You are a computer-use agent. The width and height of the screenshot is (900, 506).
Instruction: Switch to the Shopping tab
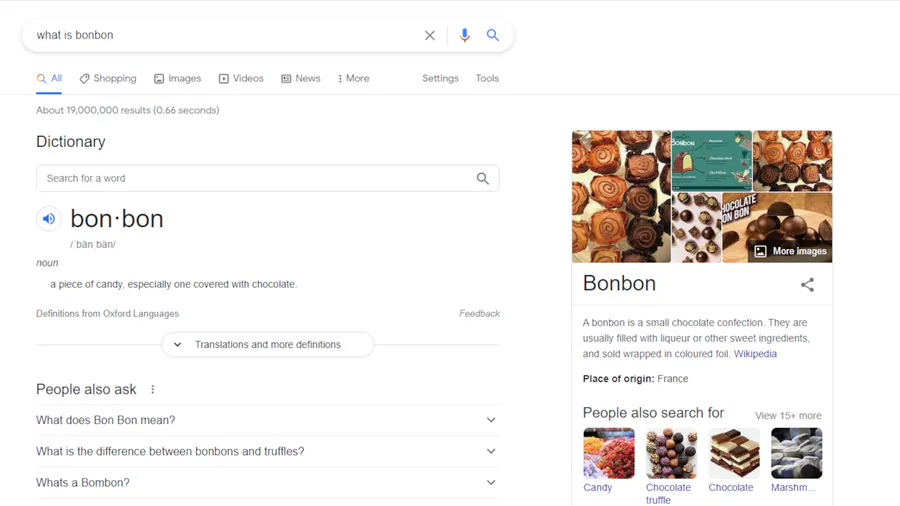(x=108, y=78)
